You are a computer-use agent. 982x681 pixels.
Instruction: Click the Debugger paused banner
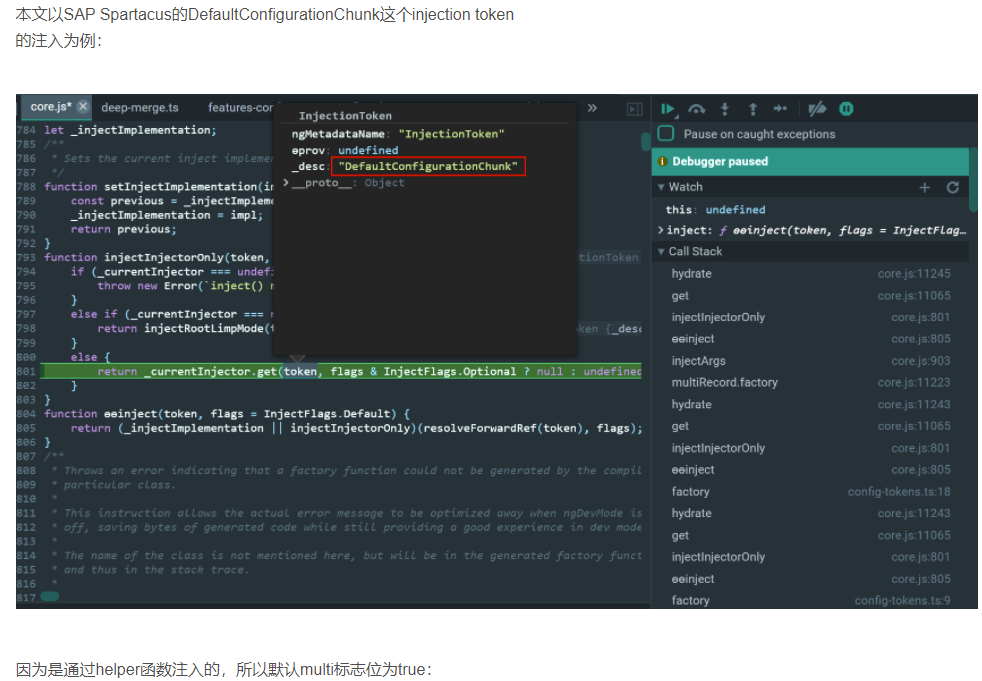(x=810, y=162)
